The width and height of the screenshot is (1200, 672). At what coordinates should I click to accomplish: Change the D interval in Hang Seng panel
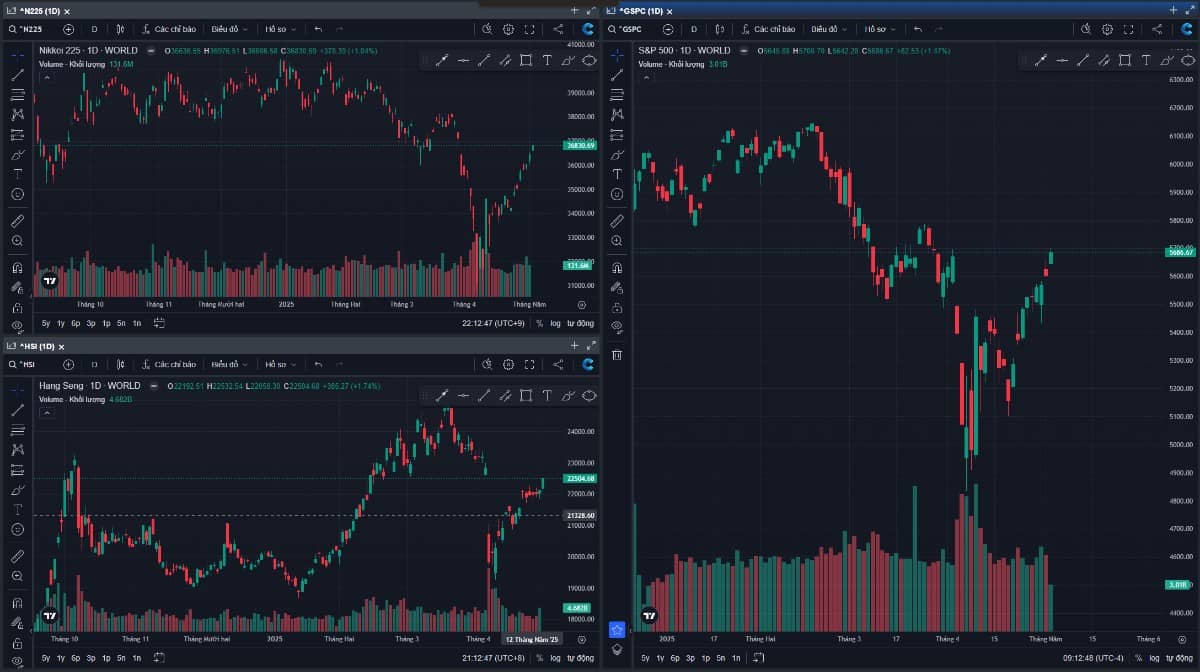(x=94, y=364)
